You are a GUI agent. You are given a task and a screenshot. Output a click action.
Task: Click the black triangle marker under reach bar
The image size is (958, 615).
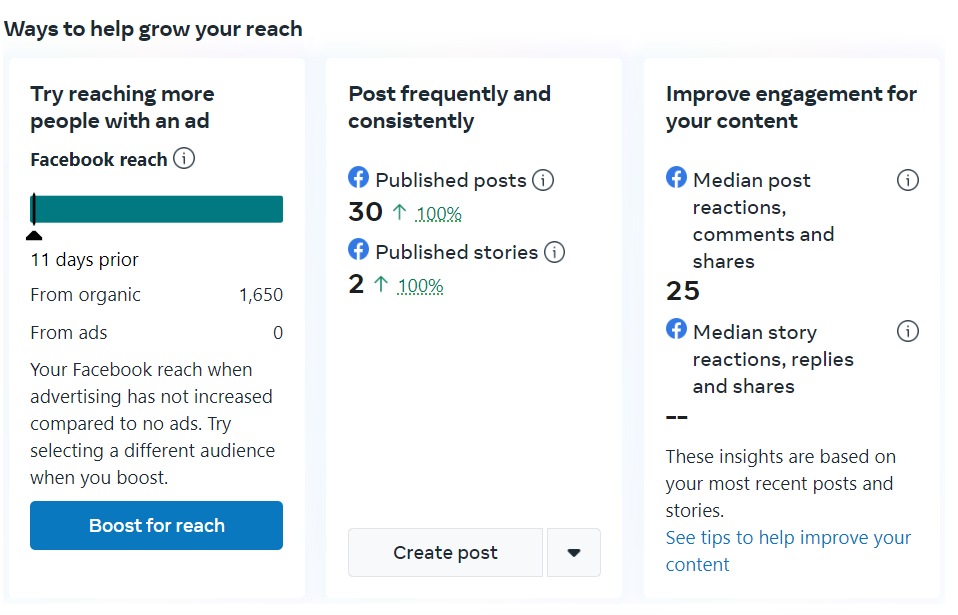pos(34,235)
